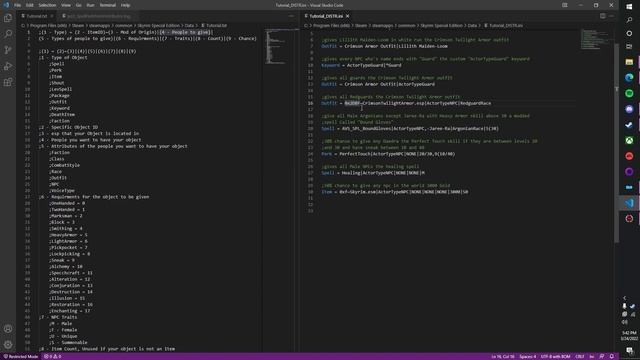Switch to the Tutorial.txt tab

[37, 16]
